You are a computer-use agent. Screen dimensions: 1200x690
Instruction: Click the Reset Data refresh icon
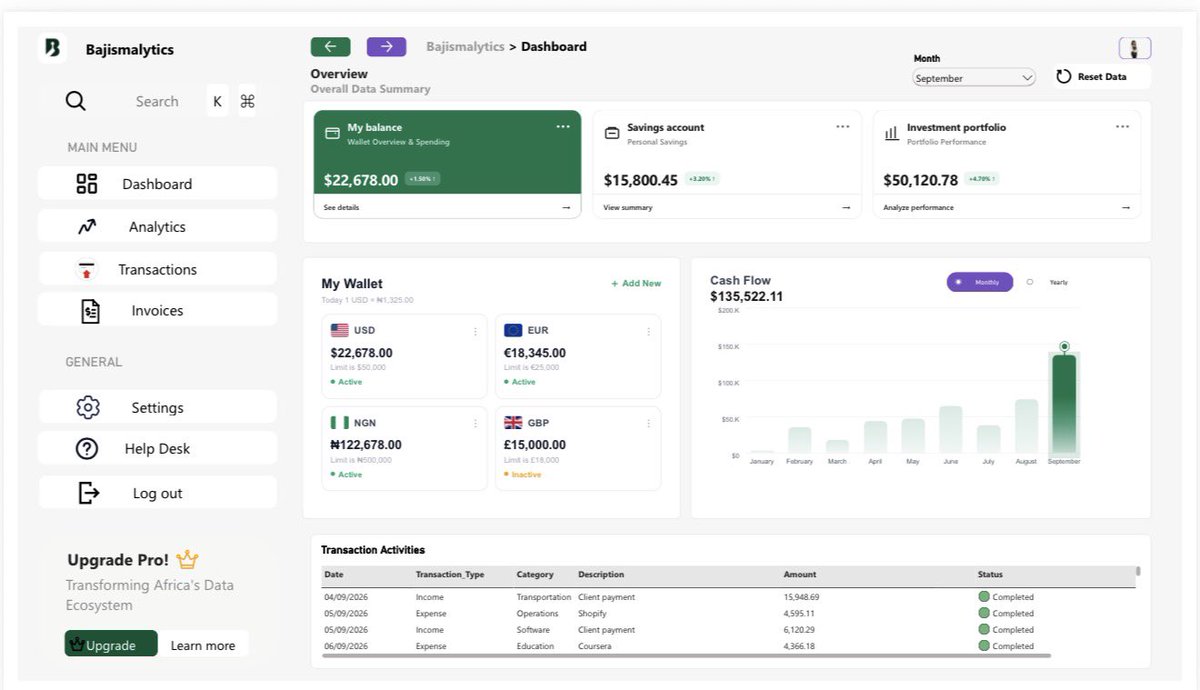tap(1064, 77)
